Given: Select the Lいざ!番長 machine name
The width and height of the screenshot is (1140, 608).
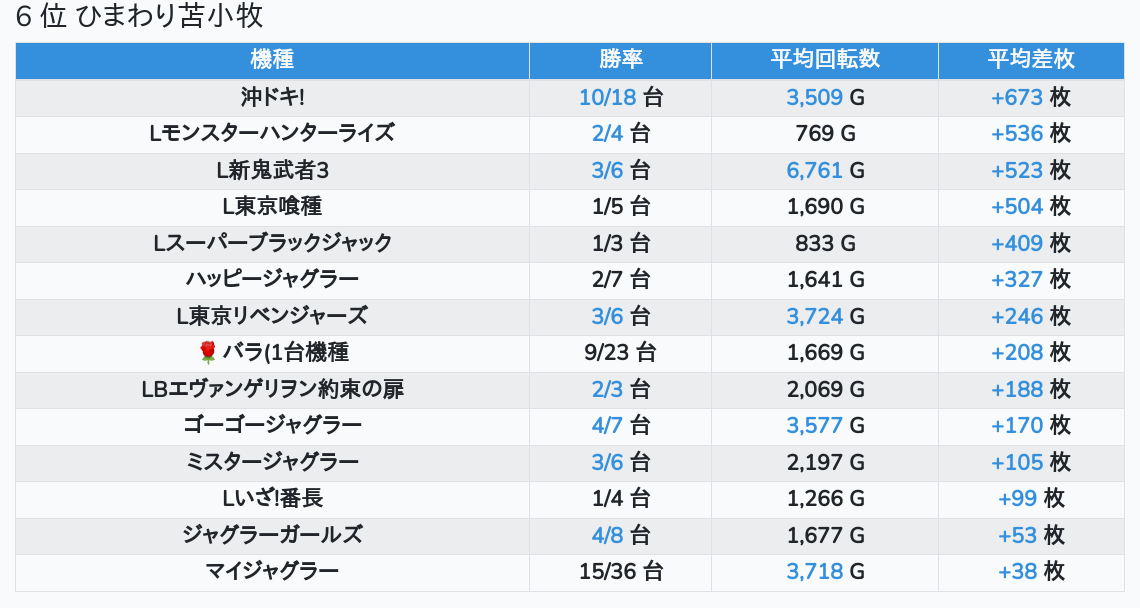Looking at the screenshot, I should (272, 498).
